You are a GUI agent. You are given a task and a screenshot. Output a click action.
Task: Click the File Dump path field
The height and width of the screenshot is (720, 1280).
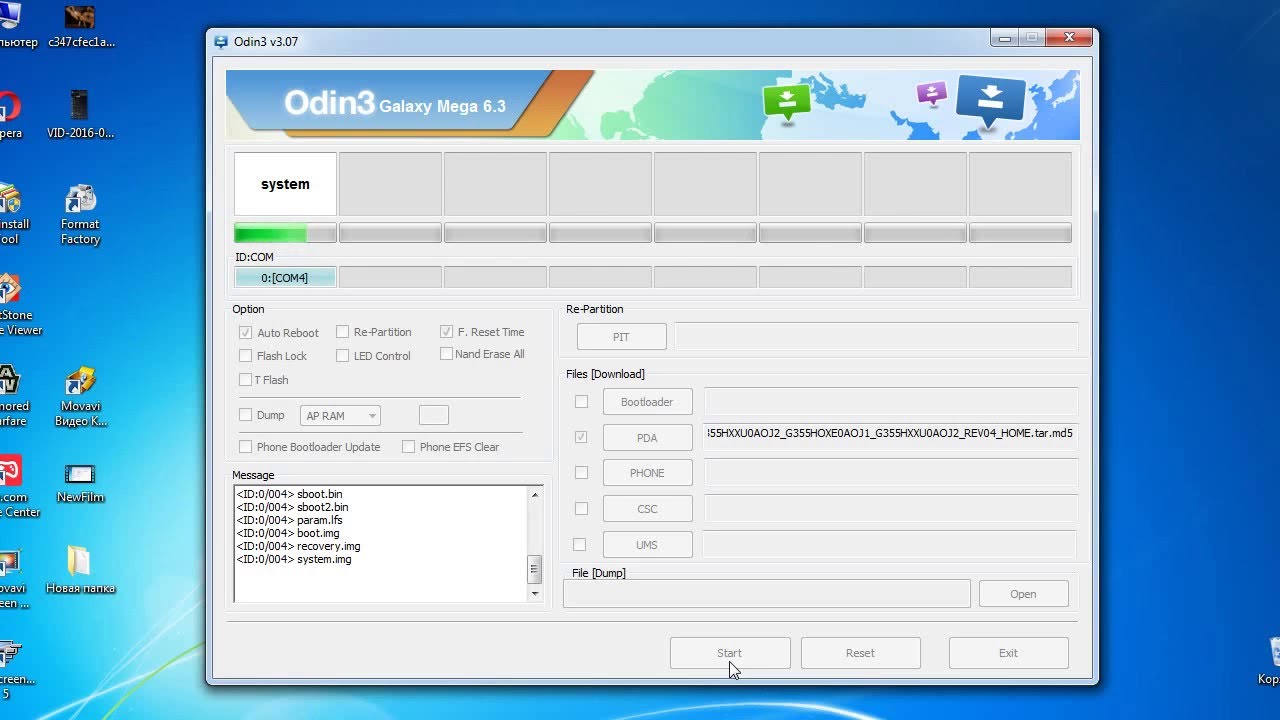[766, 594]
